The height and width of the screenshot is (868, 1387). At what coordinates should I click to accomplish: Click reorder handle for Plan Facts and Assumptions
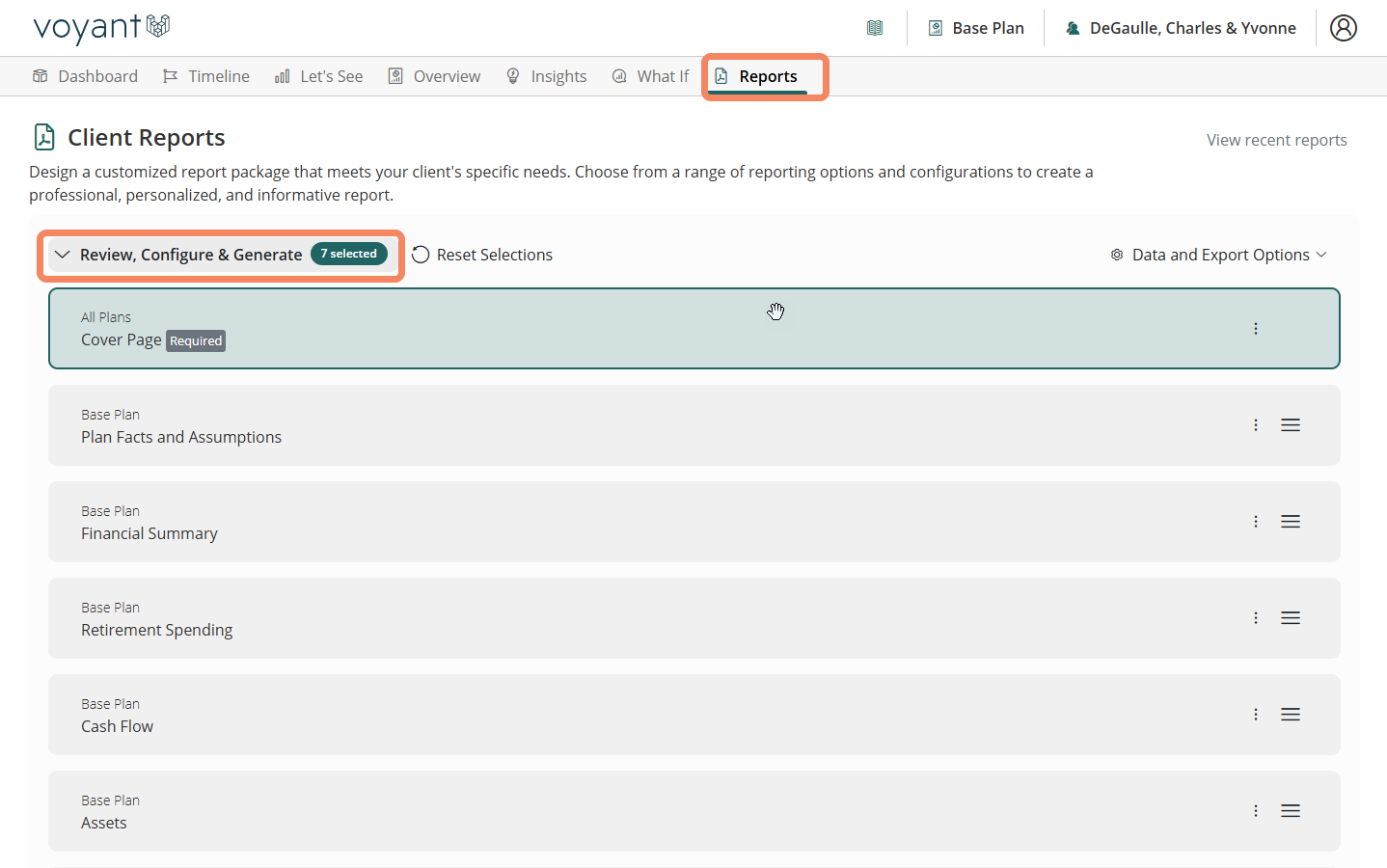[1290, 425]
